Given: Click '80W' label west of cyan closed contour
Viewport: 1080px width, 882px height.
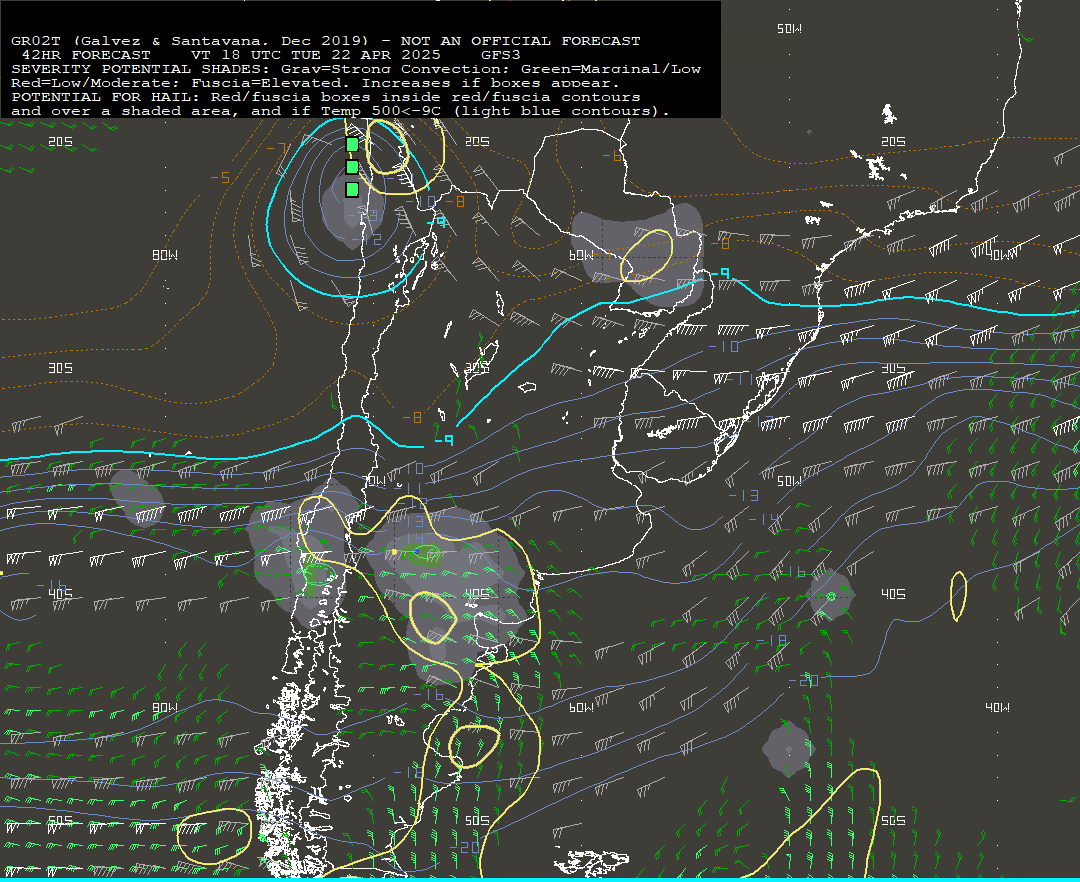Looking at the screenshot, I should click(x=165, y=255).
